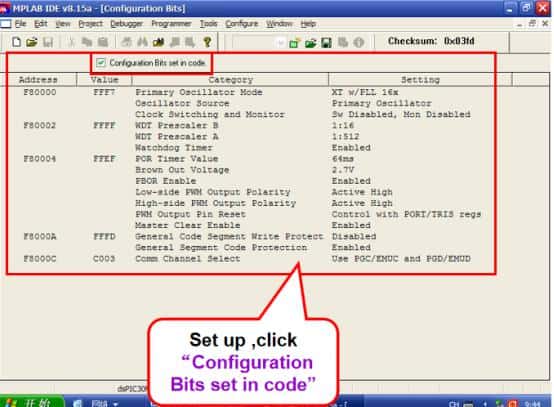Click the Address column header
The height and width of the screenshot is (407, 554).
pos(38,79)
